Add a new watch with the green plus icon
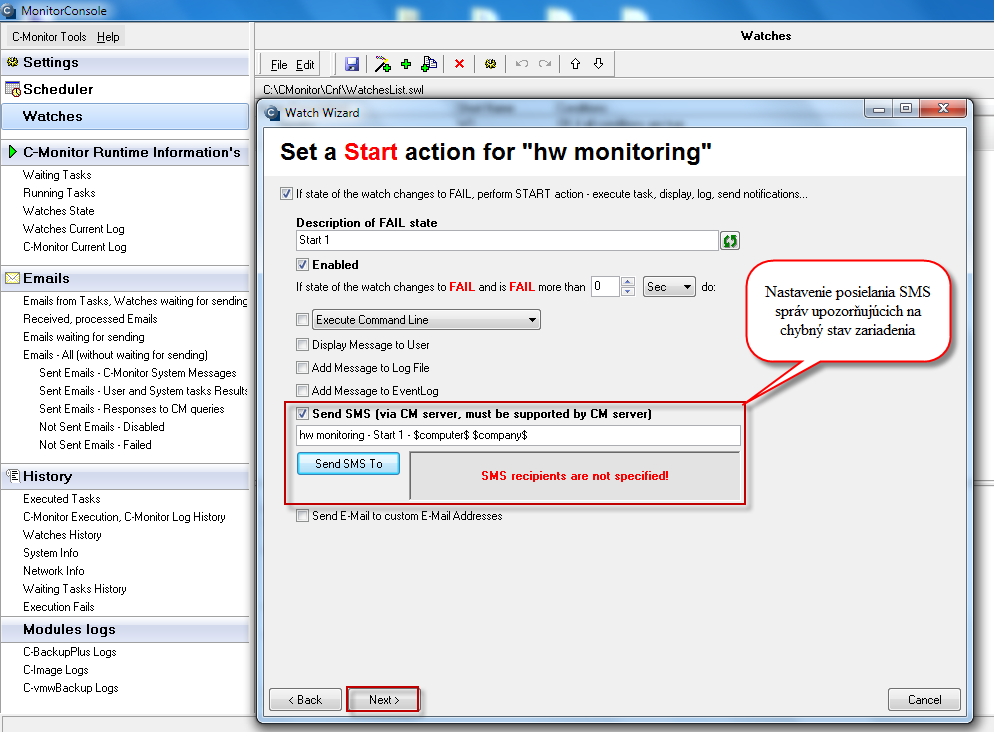The height and width of the screenshot is (732, 994). [x=406, y=64]
